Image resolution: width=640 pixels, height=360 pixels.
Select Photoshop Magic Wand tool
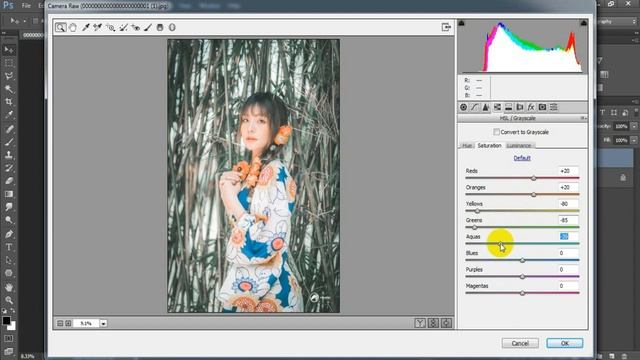(9, 89)
